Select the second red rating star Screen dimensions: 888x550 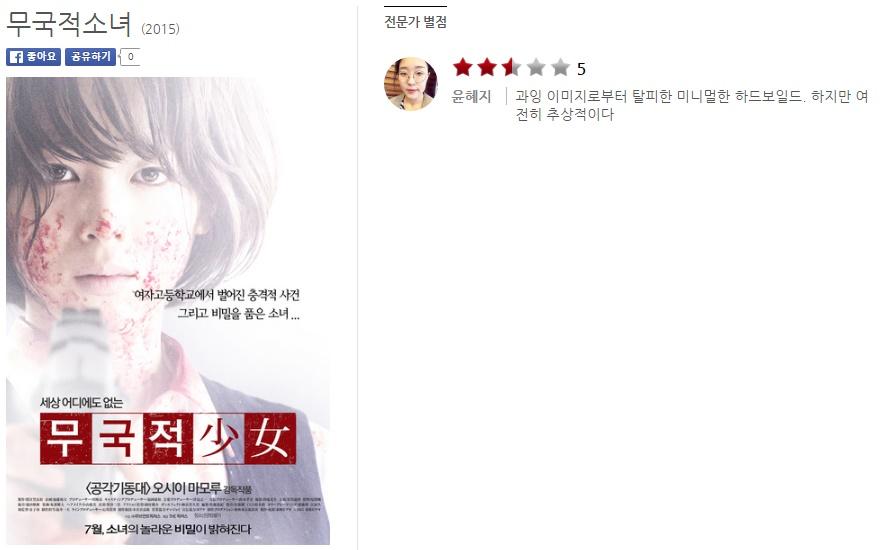[x=486, y=67]
